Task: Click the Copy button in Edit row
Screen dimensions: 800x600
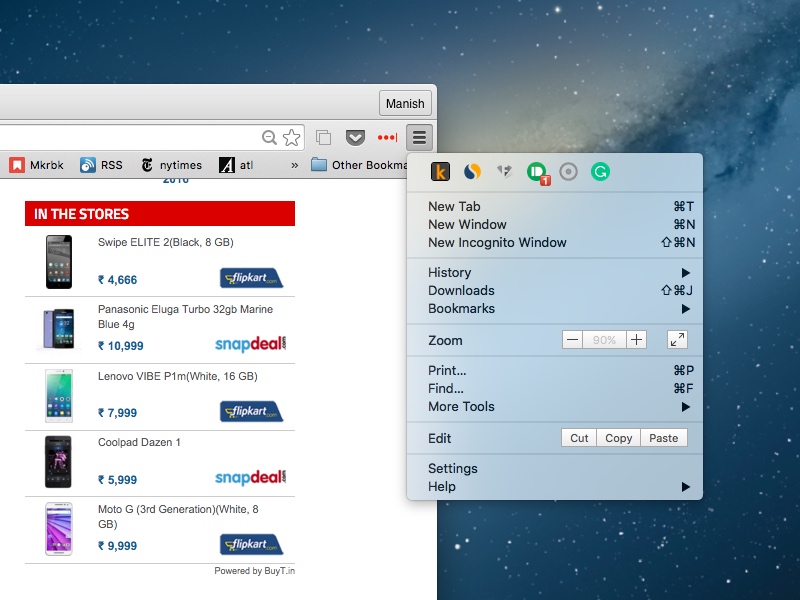Action: pyautogui.click(x=618, y=438)
